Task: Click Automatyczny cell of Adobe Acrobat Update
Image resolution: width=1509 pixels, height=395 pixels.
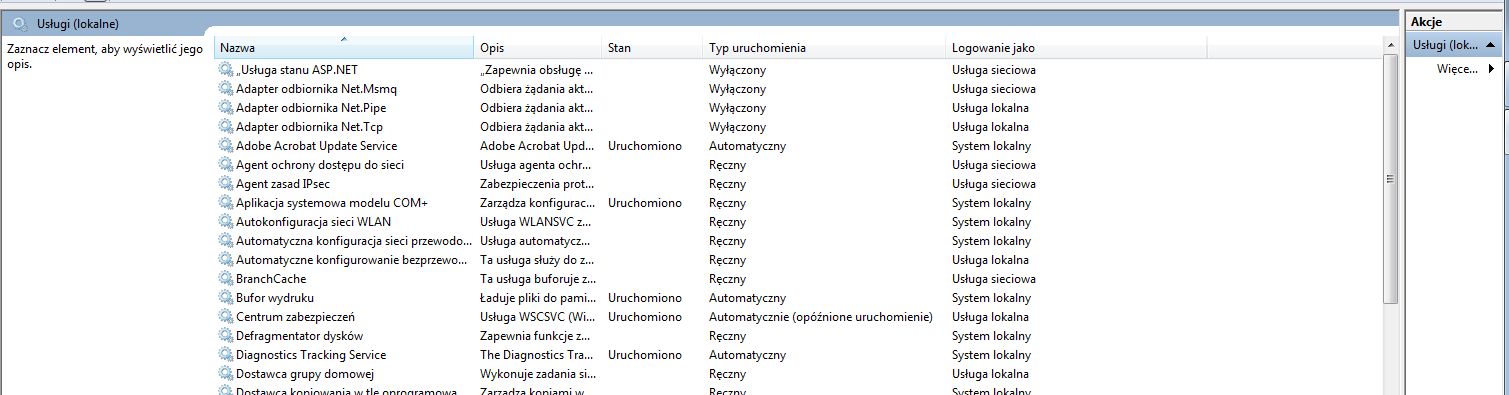Action: 747,146
